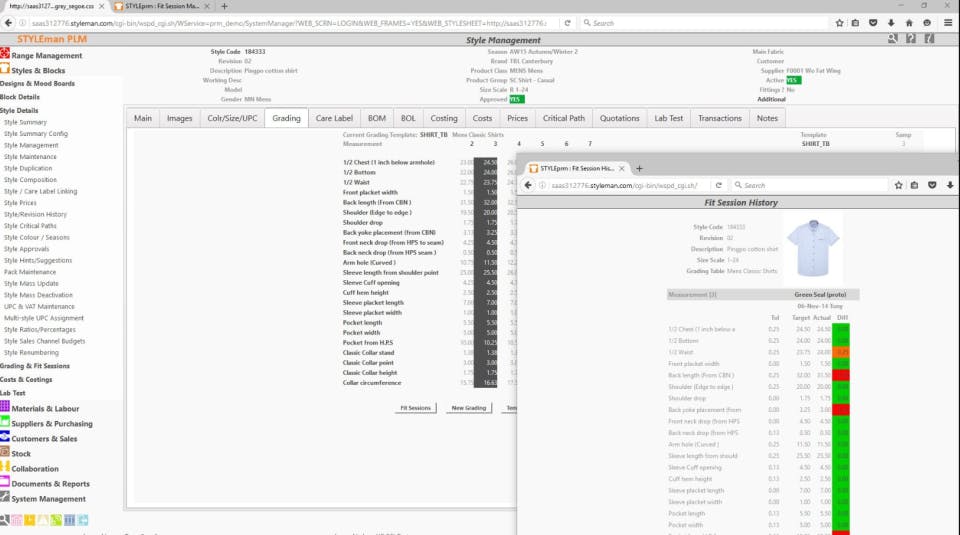This screenshot has height=535, width=960.
Task: Open Style Renumbering link
Action: point(31,353)
